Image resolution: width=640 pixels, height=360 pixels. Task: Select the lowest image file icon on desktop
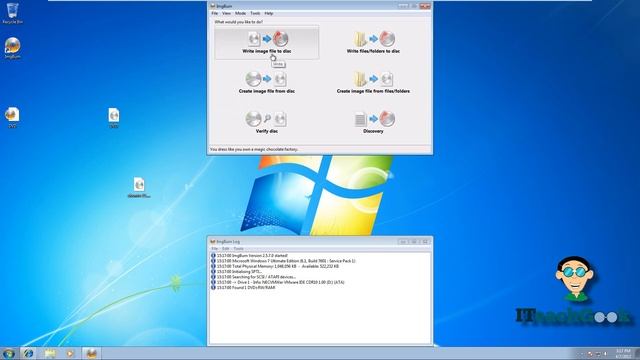pos(139,188)
